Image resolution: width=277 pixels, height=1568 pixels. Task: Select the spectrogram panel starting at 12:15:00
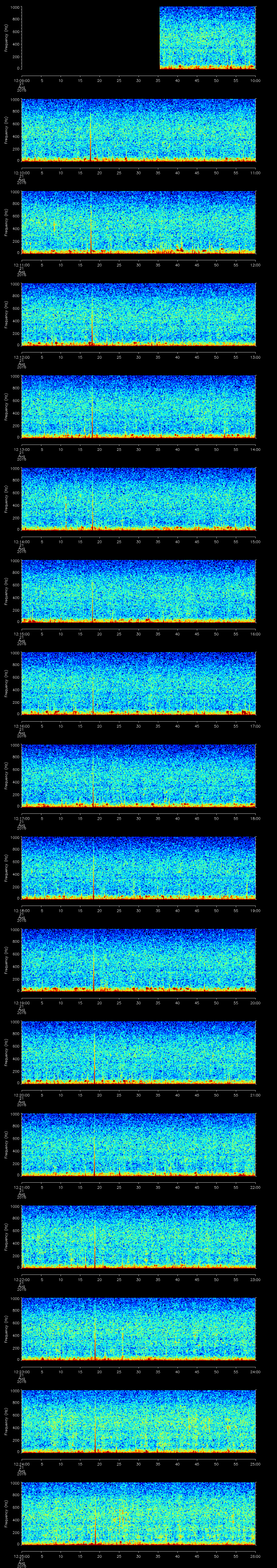click(138, 591)
